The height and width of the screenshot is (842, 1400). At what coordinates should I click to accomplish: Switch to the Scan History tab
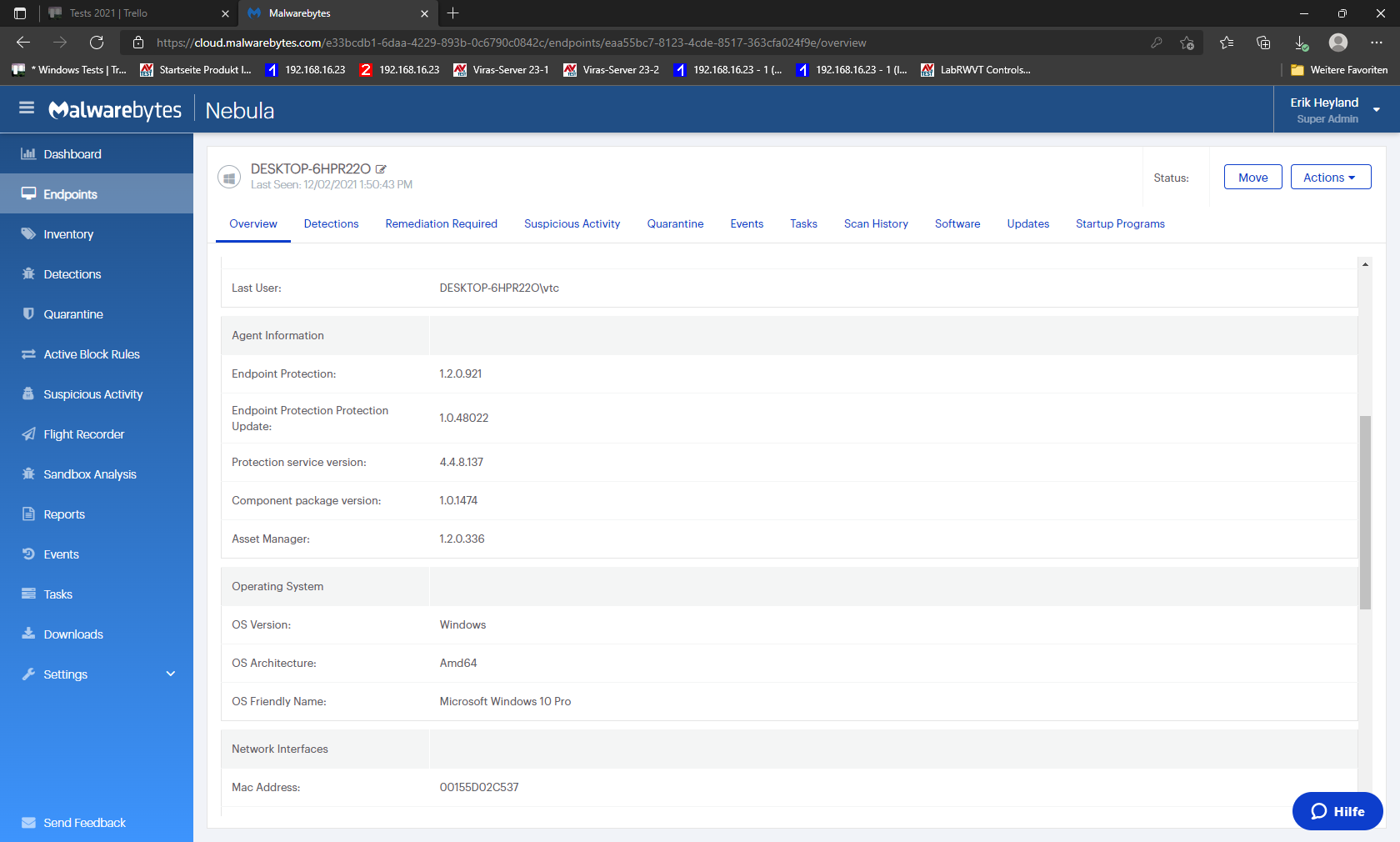coord(876,224)
